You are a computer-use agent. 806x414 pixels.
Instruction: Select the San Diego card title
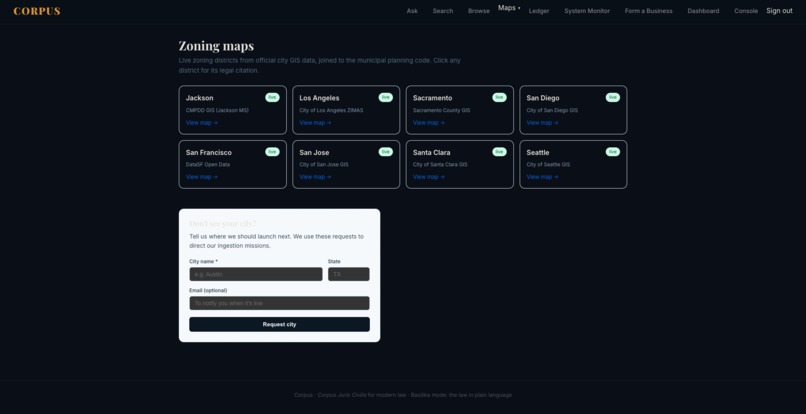click(543, 98)
